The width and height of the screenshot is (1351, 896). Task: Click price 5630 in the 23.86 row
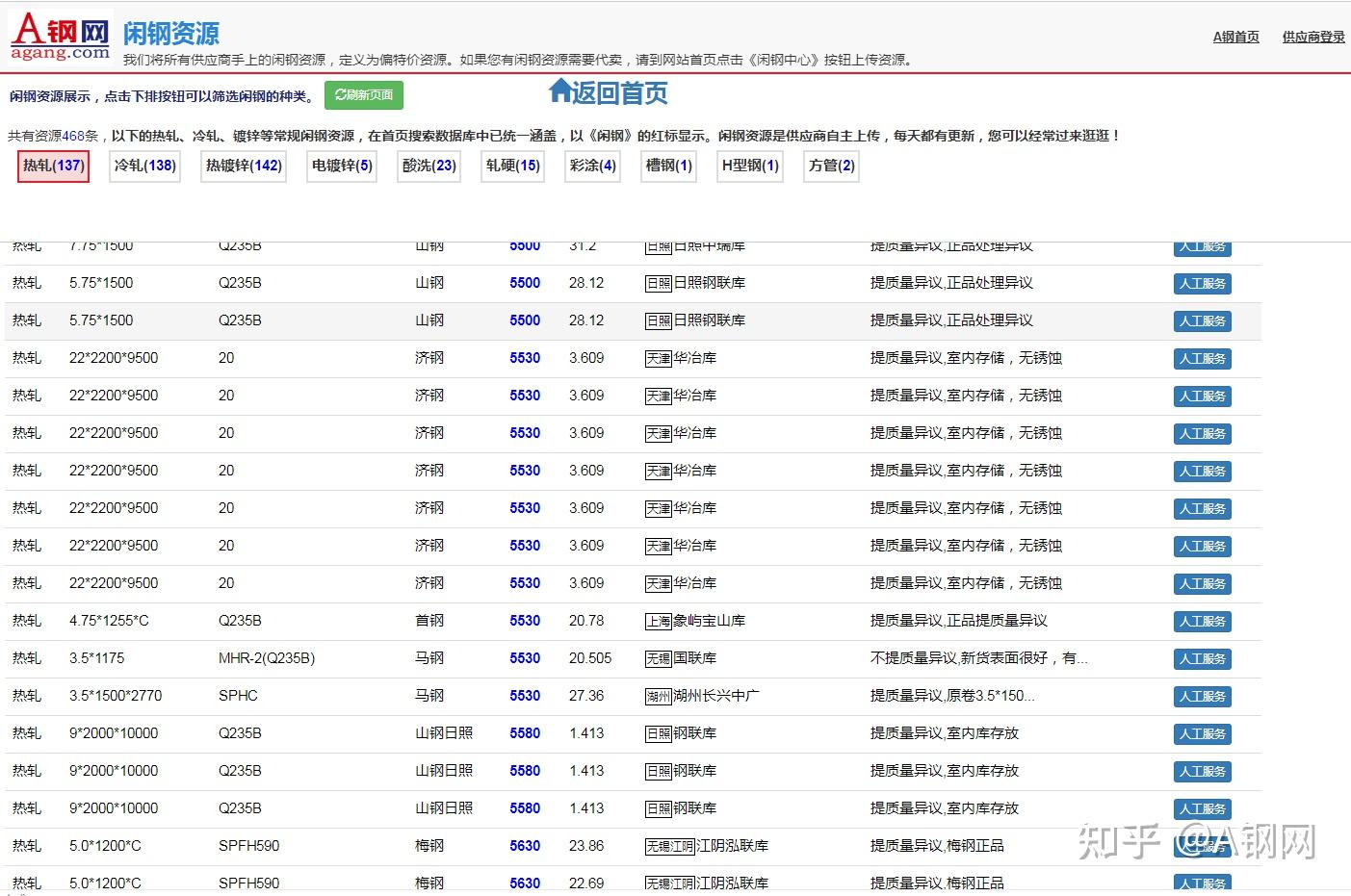pyautogui.click(x=525, y=846)
